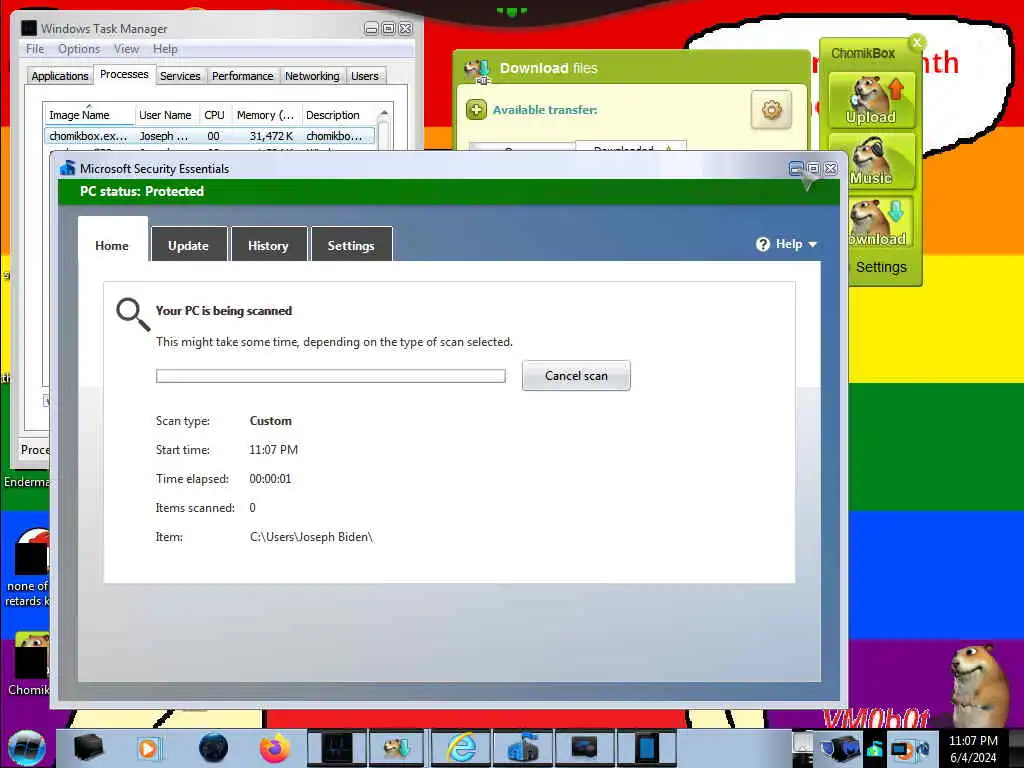Viewport: 1024px width, 768px height.
Task: Open ChomikBox Settings
Action: point(881,267)
